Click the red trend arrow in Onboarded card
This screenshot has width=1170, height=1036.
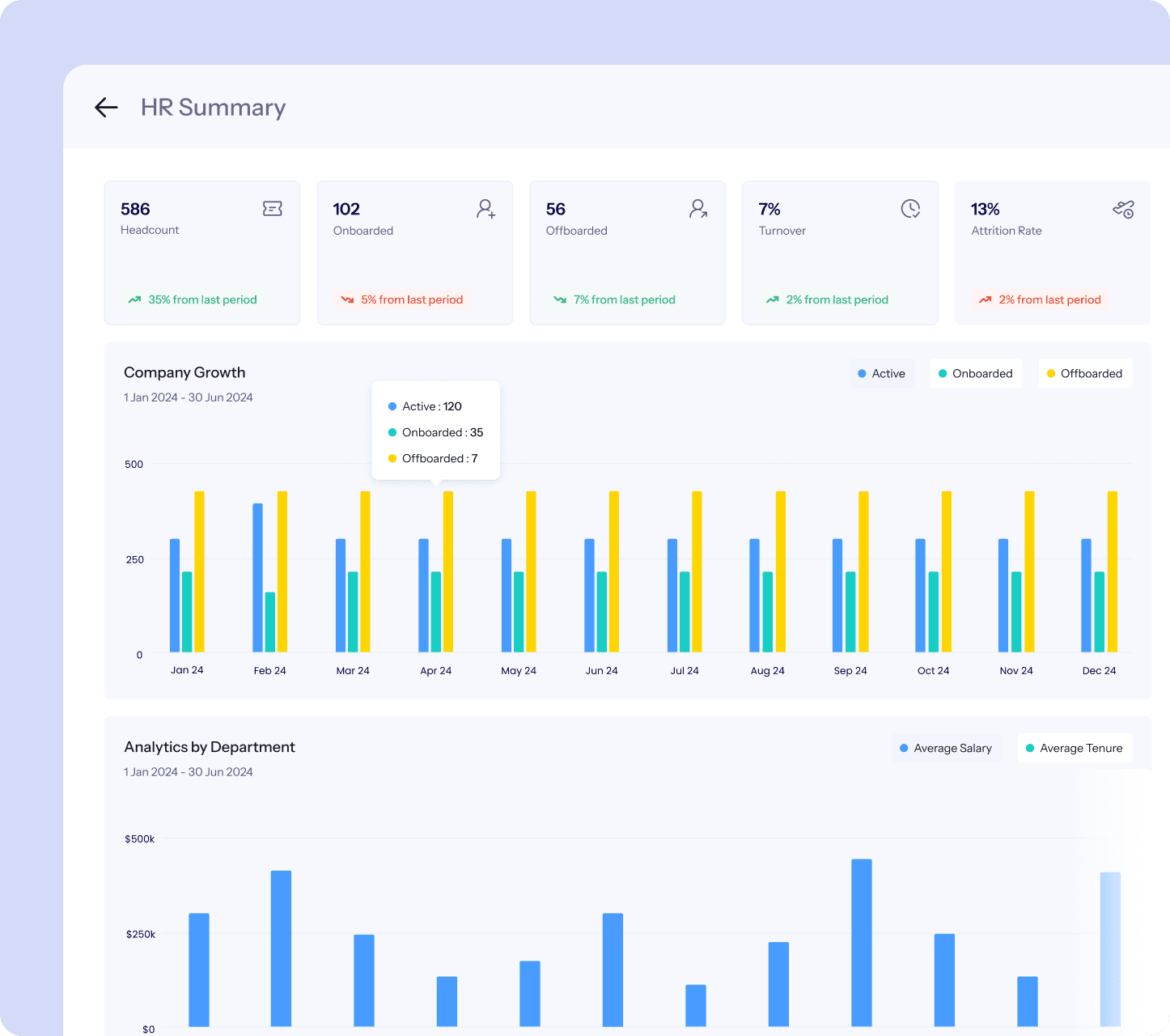point(347,299)
